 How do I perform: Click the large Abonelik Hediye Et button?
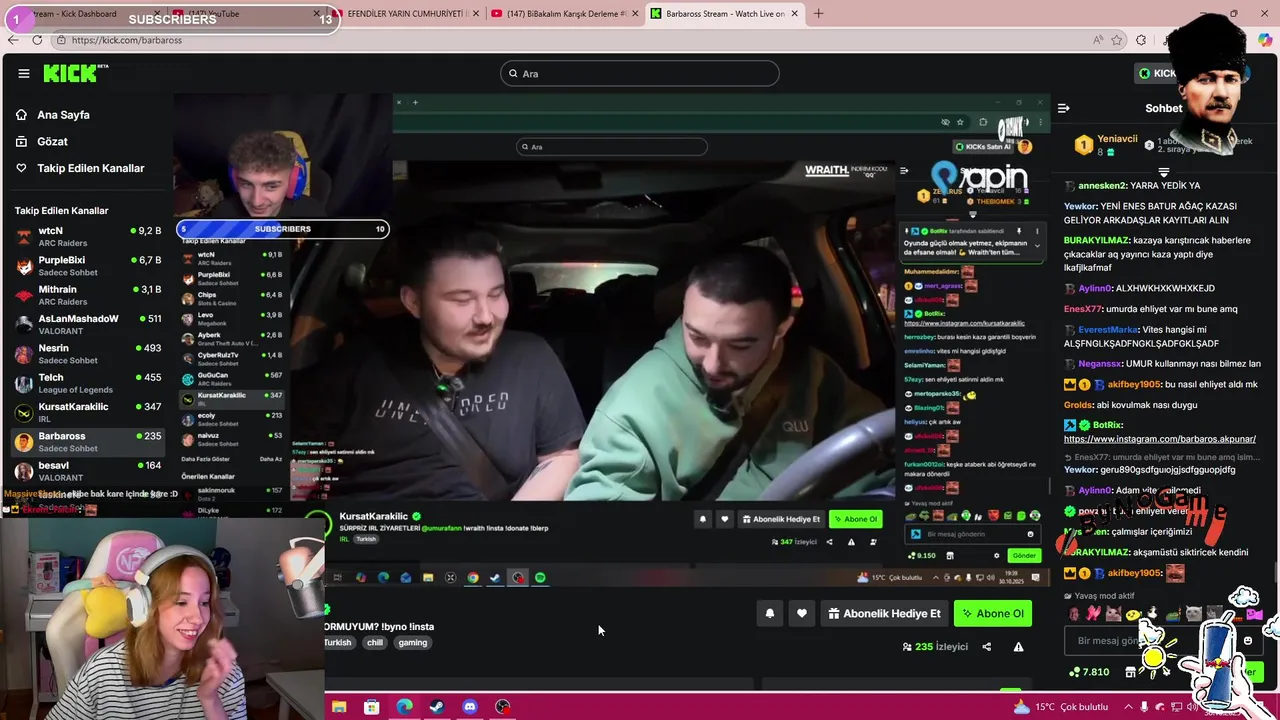point(884,614)
